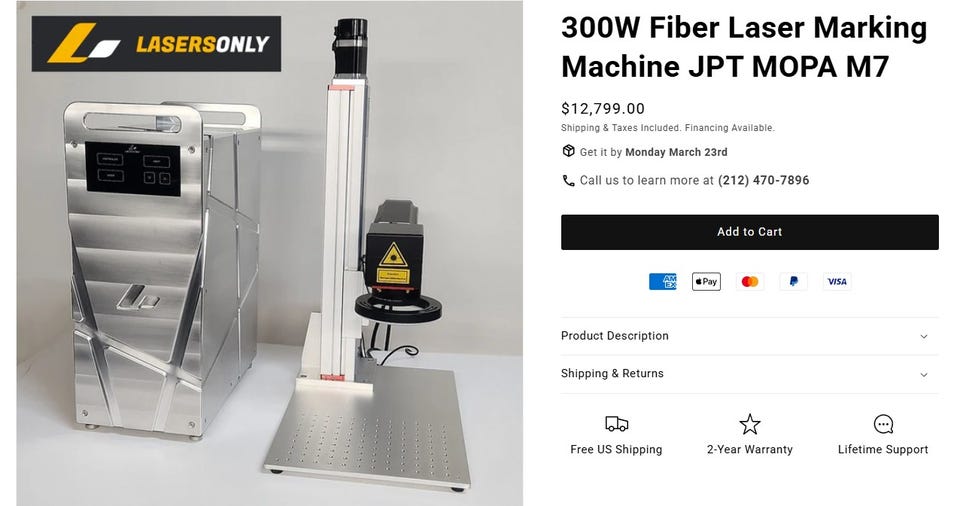Viewport: 960px width, 506px height.
Task: Call the (212) 470-7896 phone number
Action: click(763, 181)
